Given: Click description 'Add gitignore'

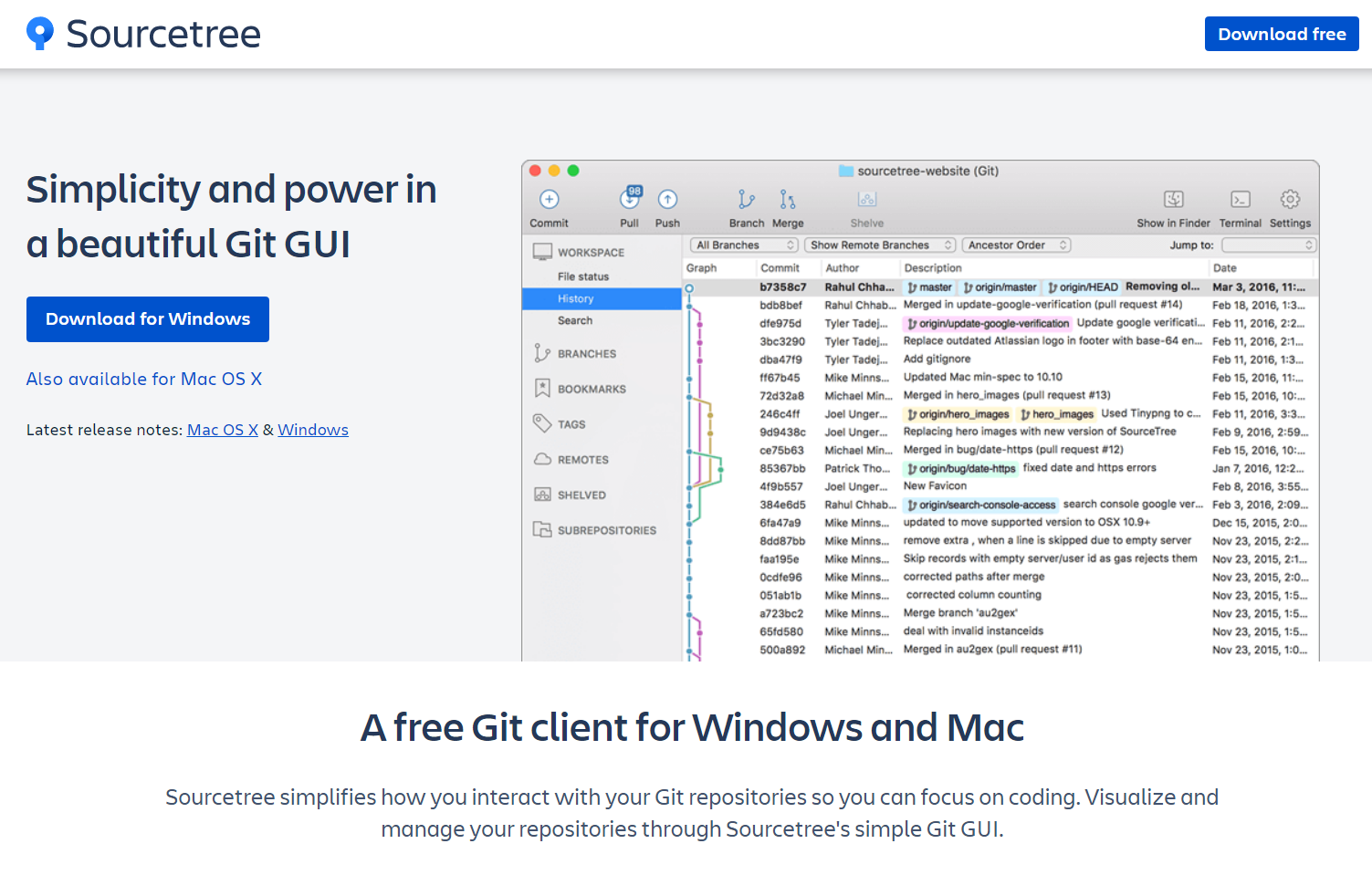Looking at the screenshot, I should tap(937, 359).
